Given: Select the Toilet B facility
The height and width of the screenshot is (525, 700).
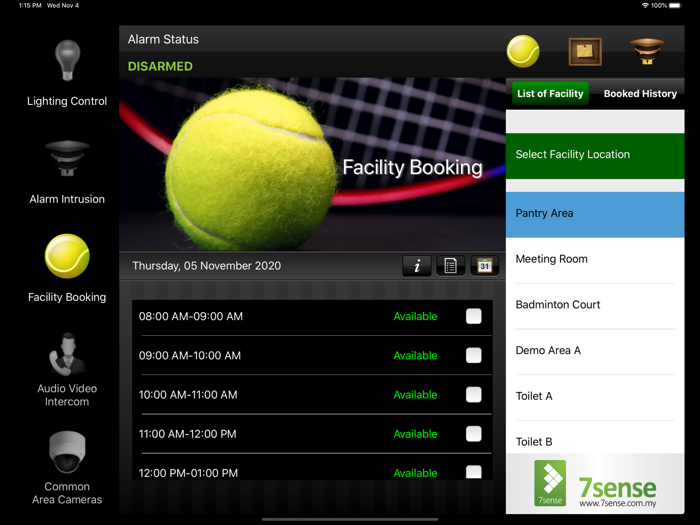Looking at the screenshot, I should [595, 438].
